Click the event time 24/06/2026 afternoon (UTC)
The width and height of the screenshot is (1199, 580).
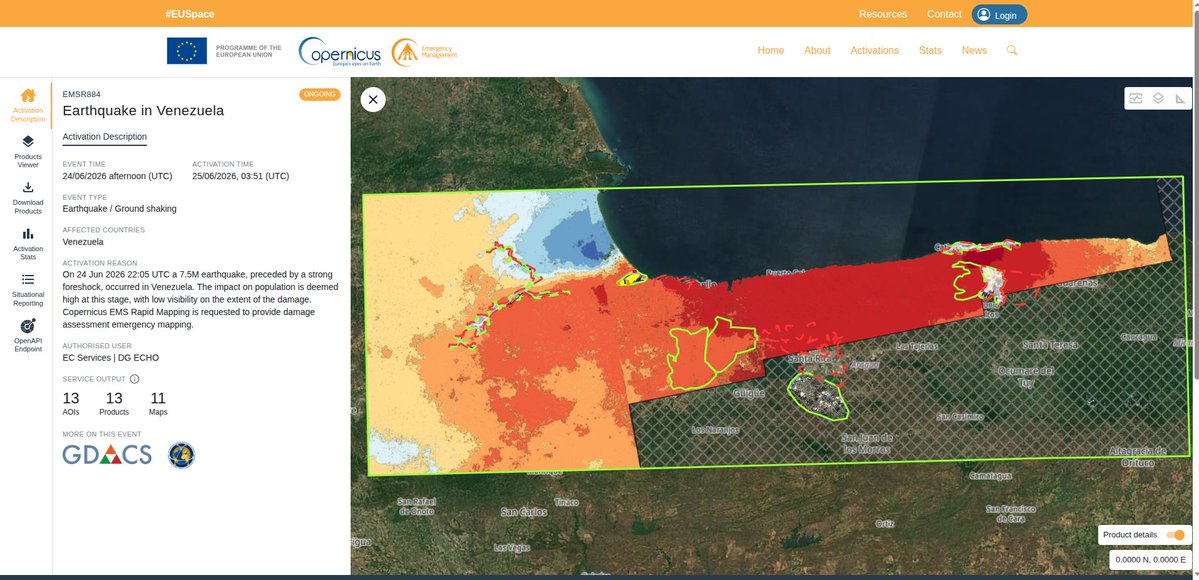coord(118,176)
